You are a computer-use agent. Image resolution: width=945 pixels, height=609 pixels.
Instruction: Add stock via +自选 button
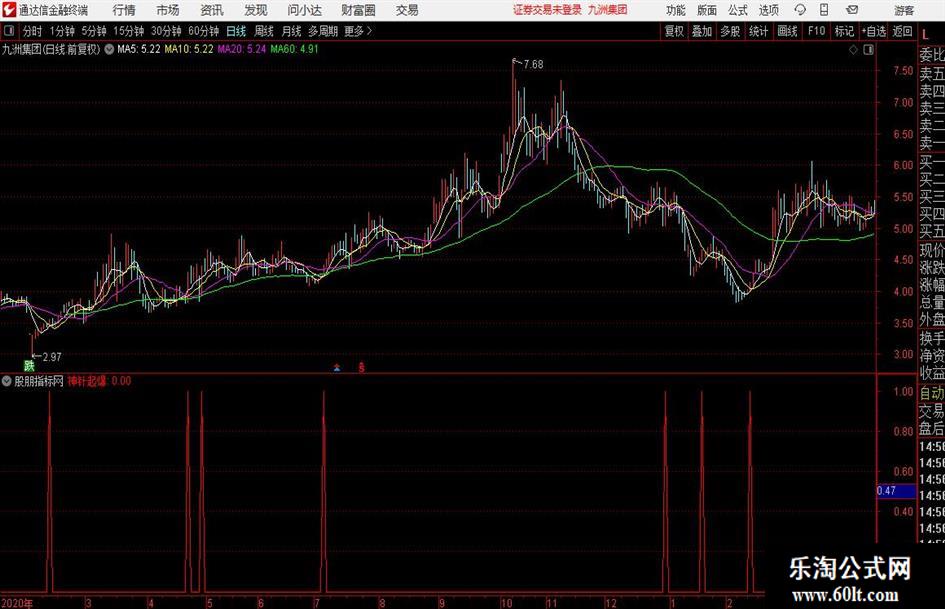(874, 31)
